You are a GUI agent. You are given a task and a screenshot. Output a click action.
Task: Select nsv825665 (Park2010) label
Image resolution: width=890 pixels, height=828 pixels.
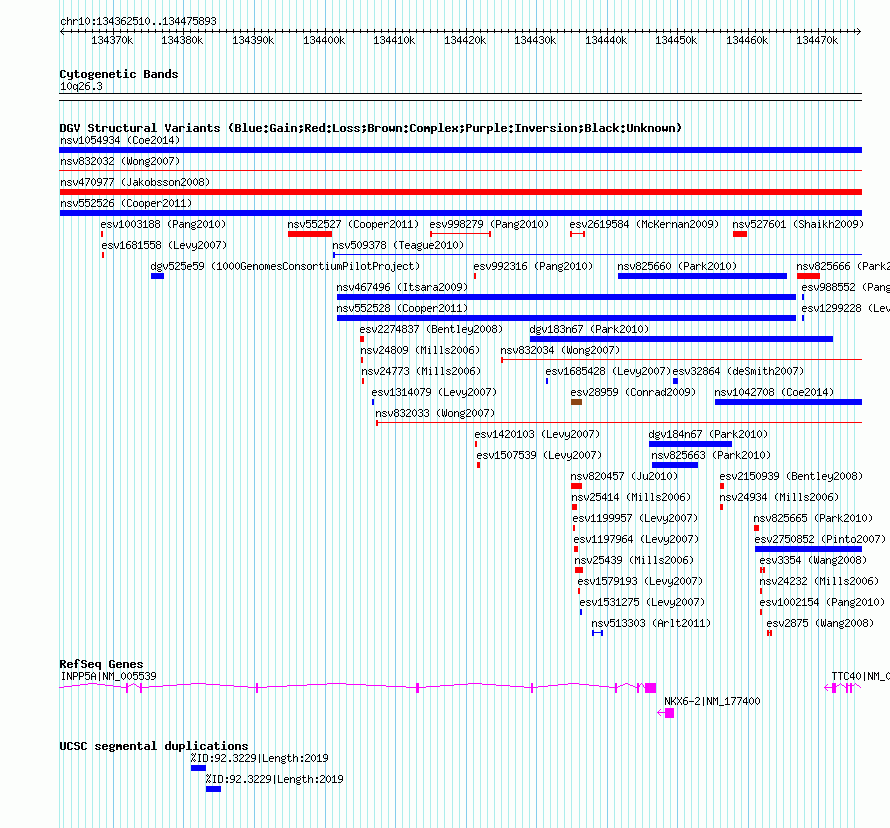coord(813,518)
